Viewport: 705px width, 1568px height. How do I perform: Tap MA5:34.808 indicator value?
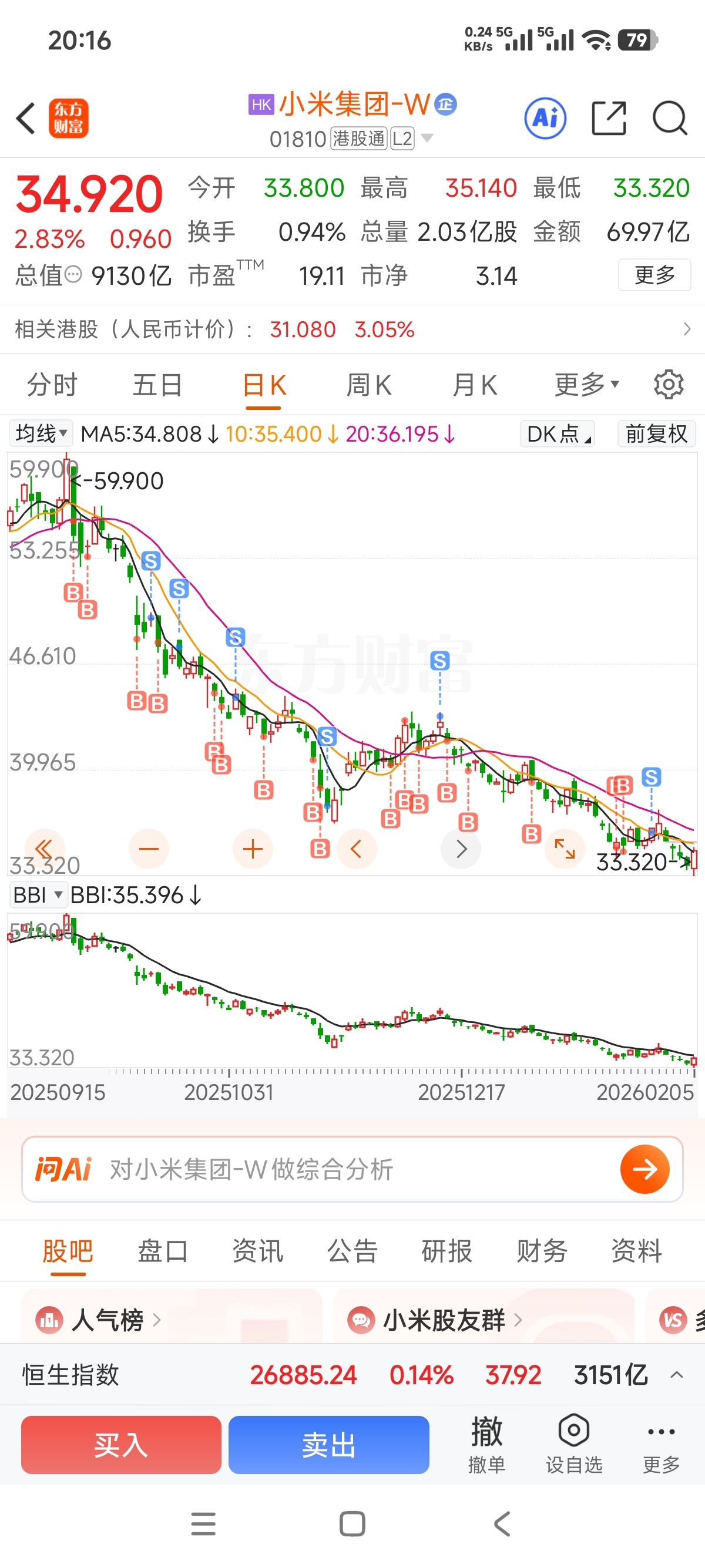click(x=149, y=434)
